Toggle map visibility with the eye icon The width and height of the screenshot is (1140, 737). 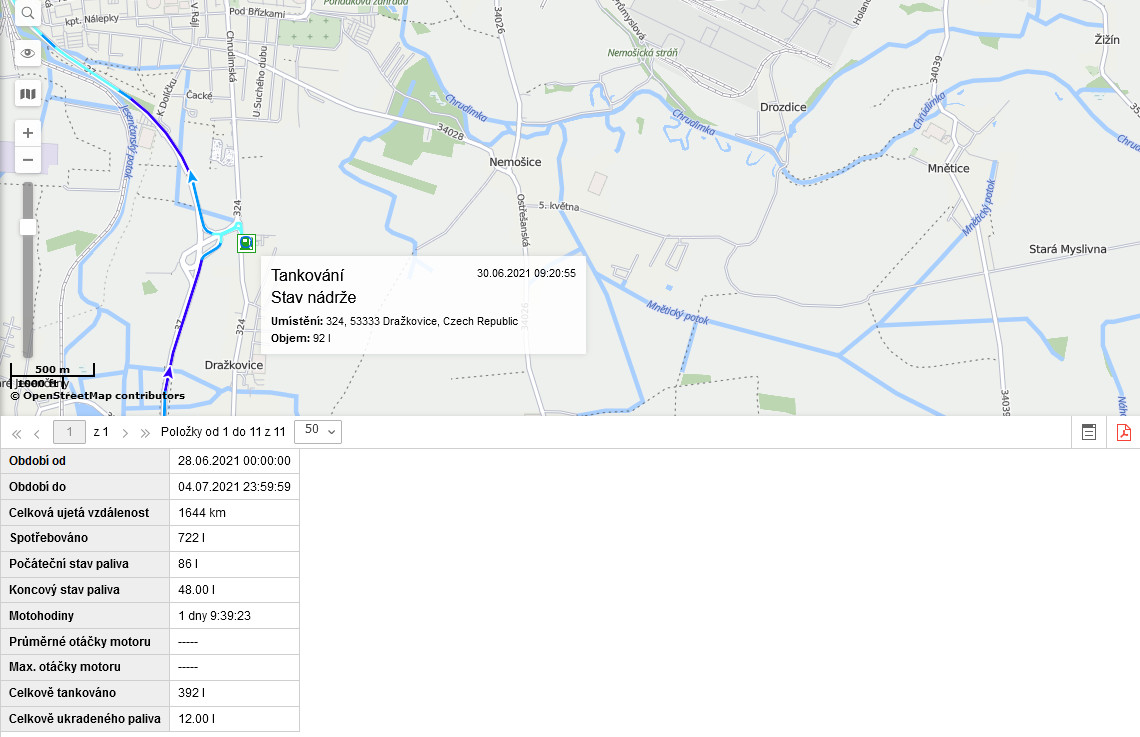27,53
